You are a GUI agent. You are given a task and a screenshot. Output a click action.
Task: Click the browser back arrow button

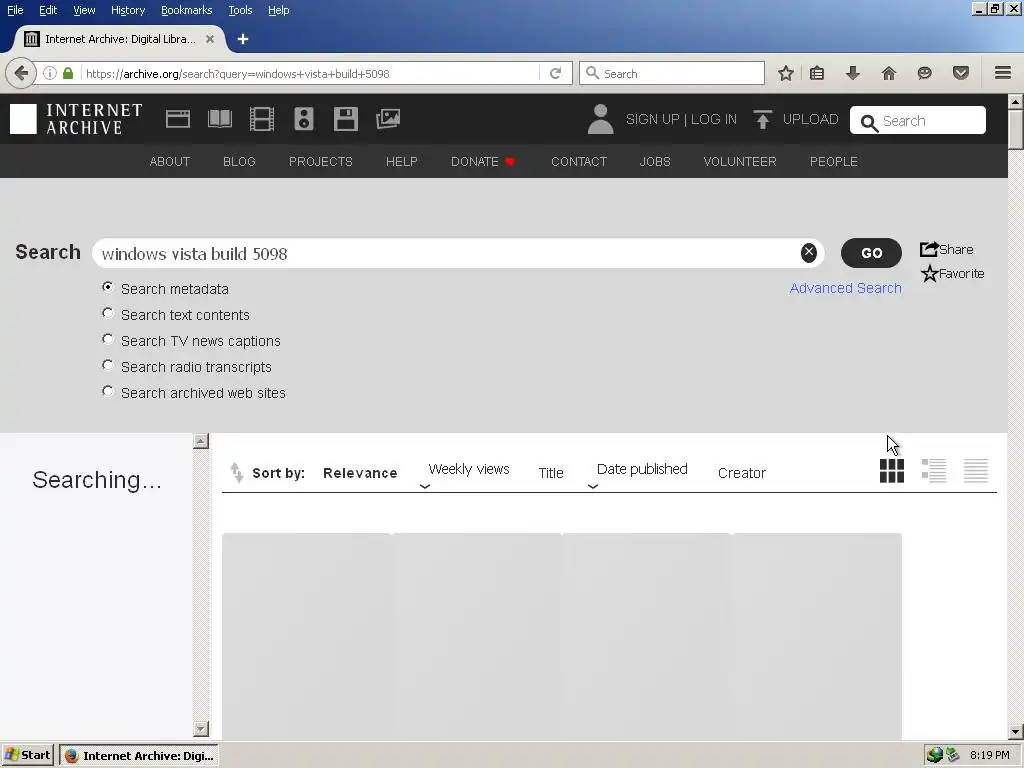tap(21, 73)
